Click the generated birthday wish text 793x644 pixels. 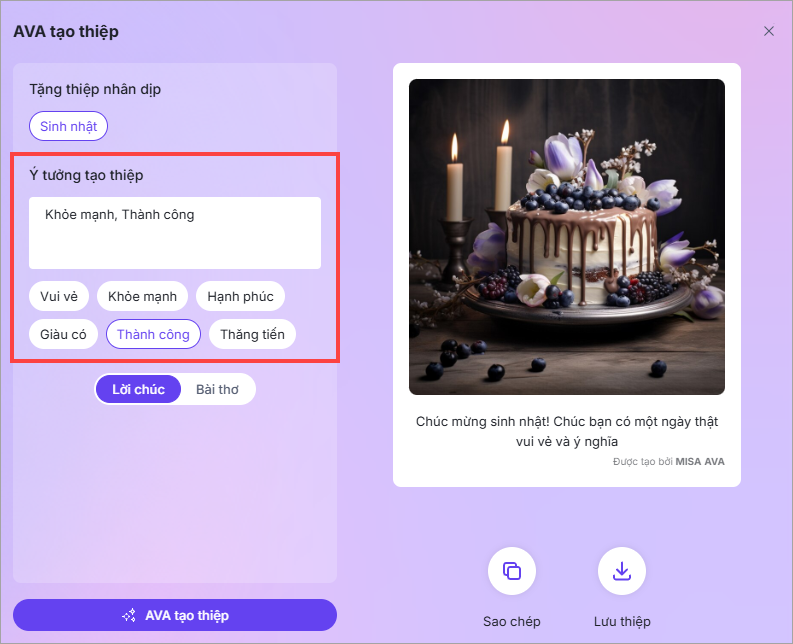click(567, 431)
